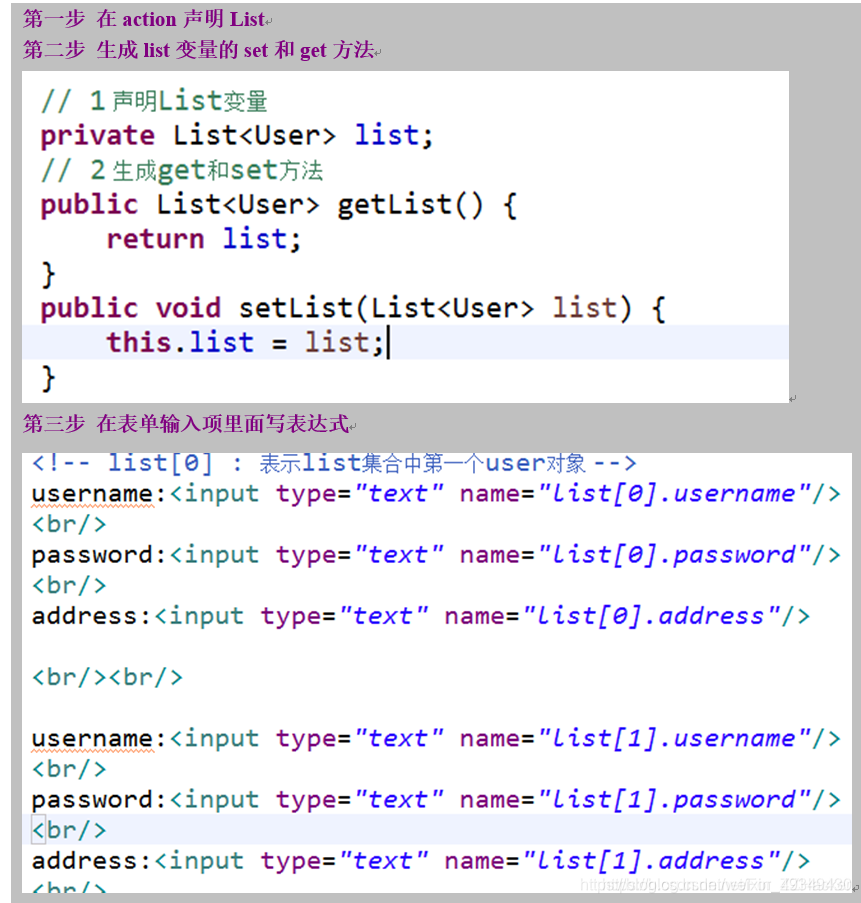
Task: Click the comment '// 2 生成get和set方法'
Action: 181,170
